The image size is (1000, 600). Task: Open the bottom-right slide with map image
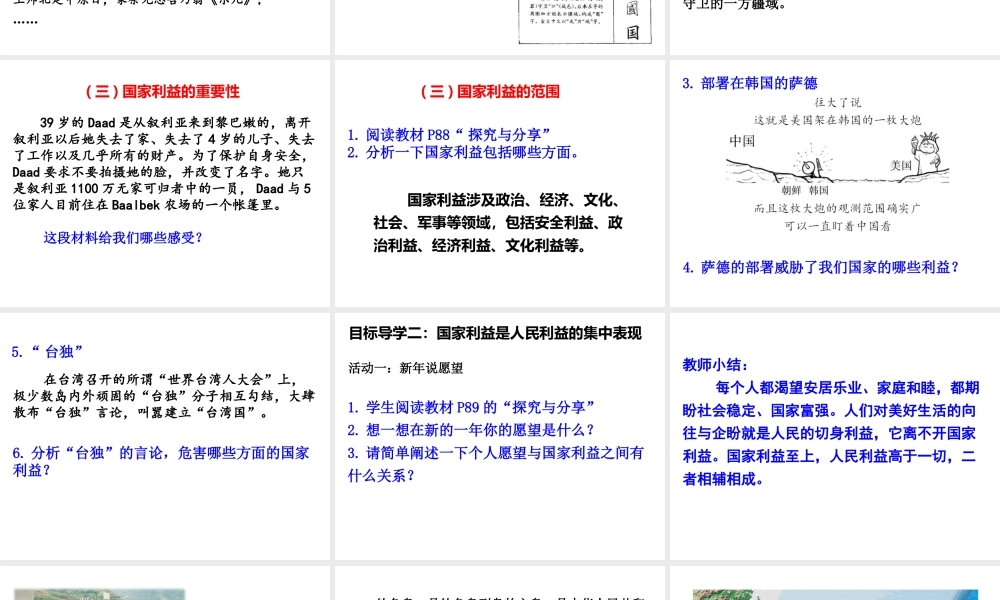pyautogui.click(x=834, y=585)
